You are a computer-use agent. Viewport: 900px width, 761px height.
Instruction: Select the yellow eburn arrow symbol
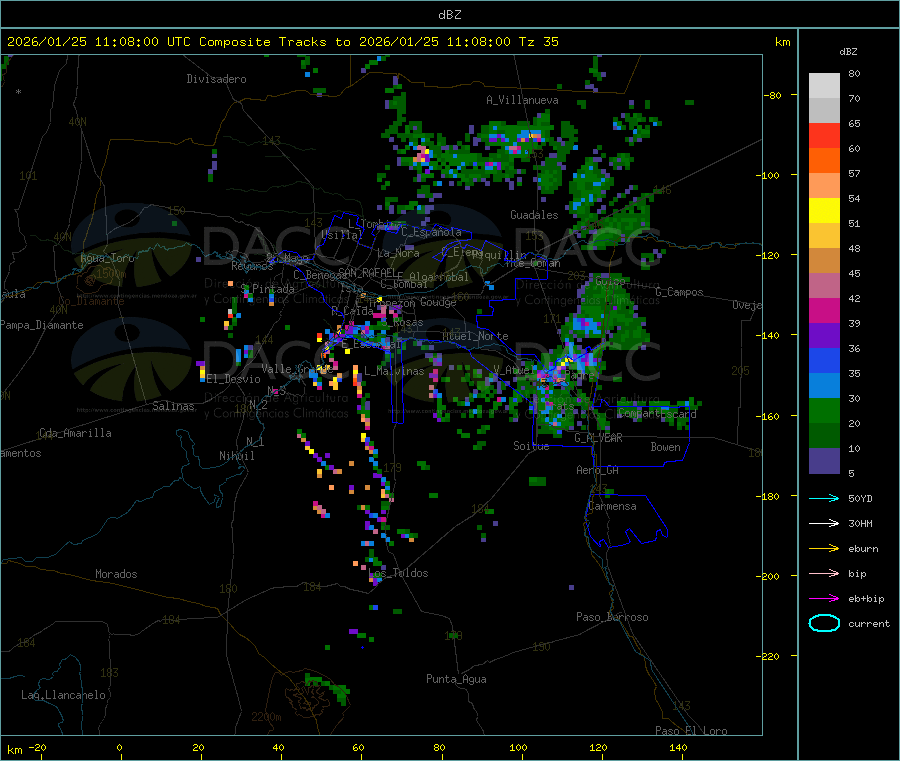pyautogui.click(x=824, y=549)
